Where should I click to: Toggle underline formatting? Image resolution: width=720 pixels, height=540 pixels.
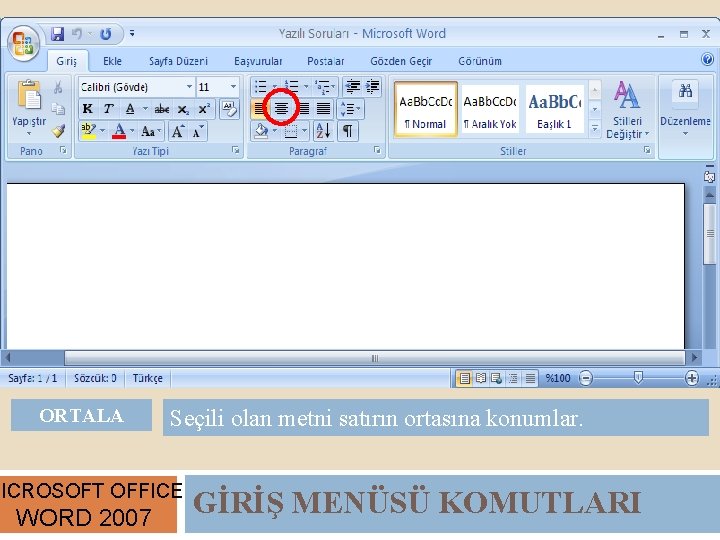point(130,109)
